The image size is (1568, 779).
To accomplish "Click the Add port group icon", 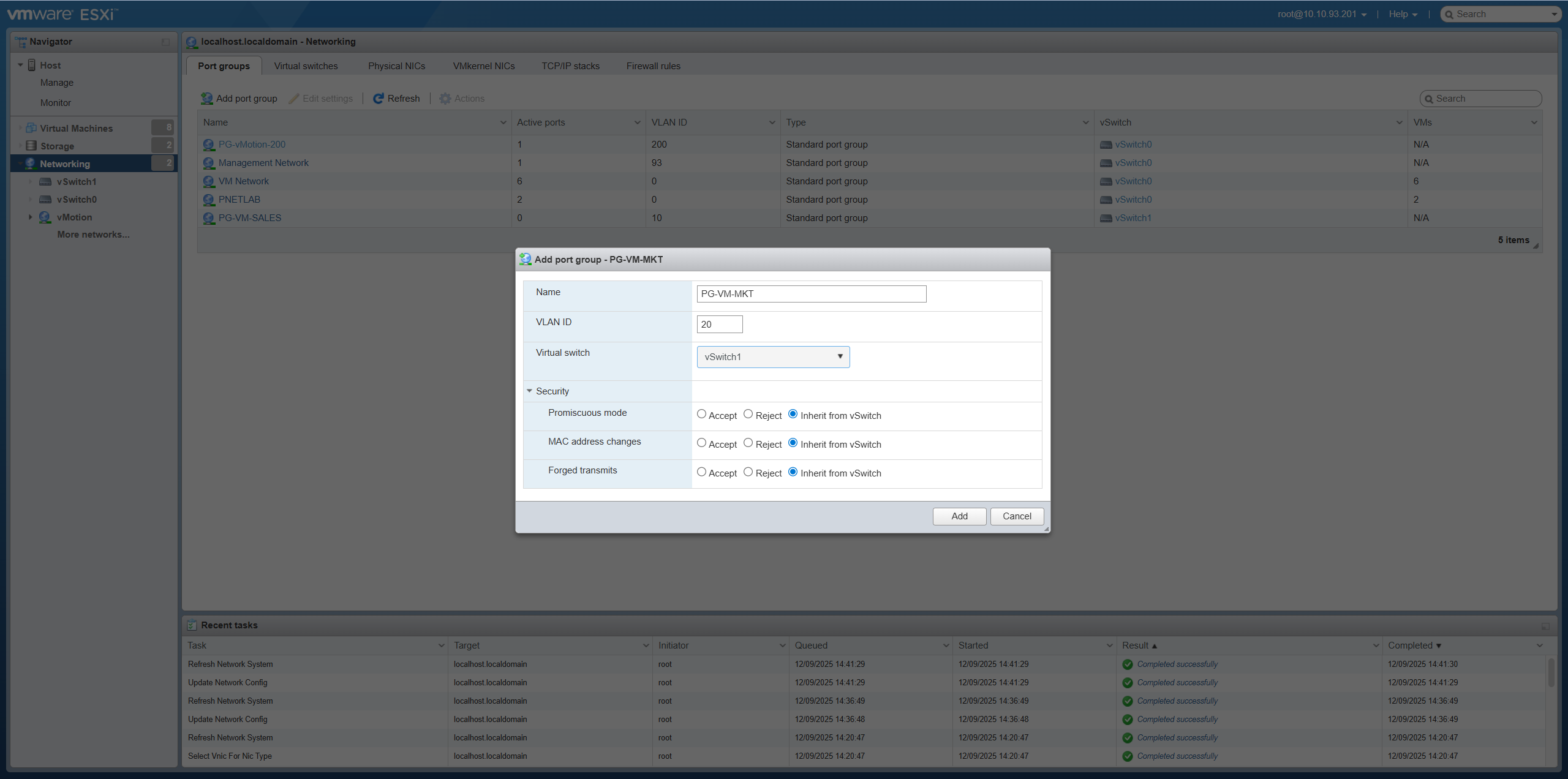I will (x=206, y=98).
